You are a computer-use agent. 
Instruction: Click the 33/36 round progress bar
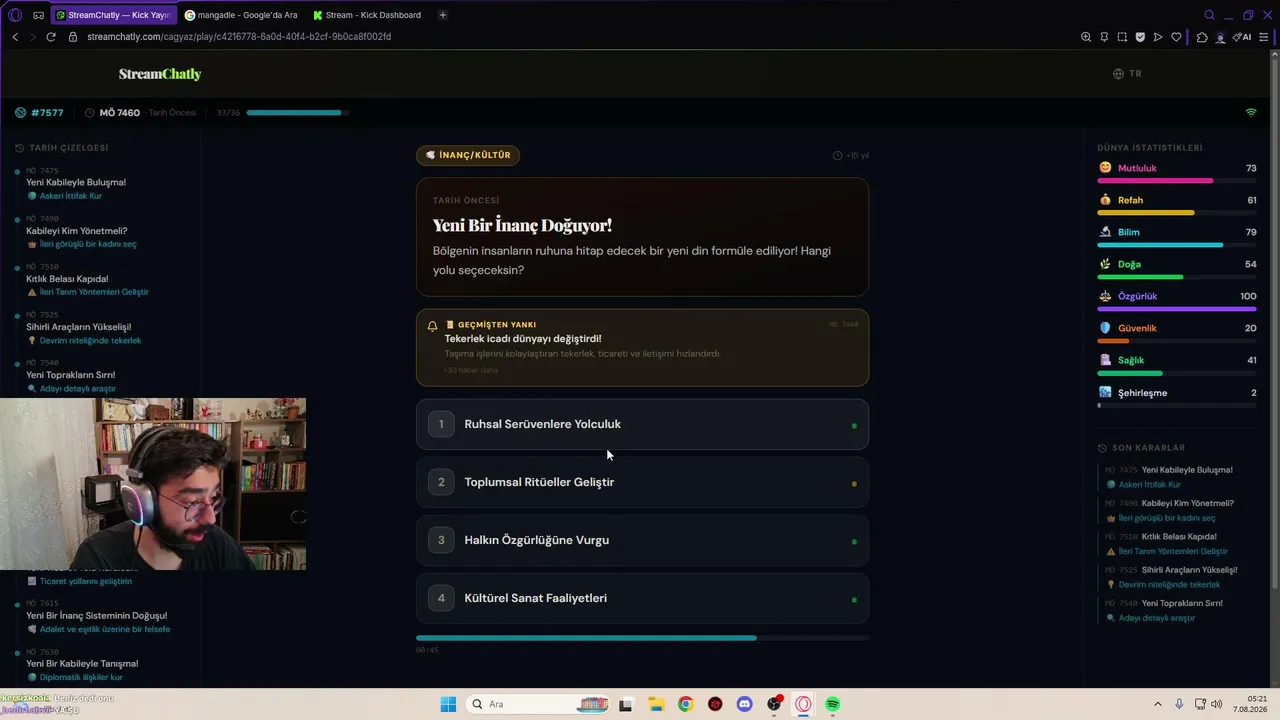coord(297,113)
